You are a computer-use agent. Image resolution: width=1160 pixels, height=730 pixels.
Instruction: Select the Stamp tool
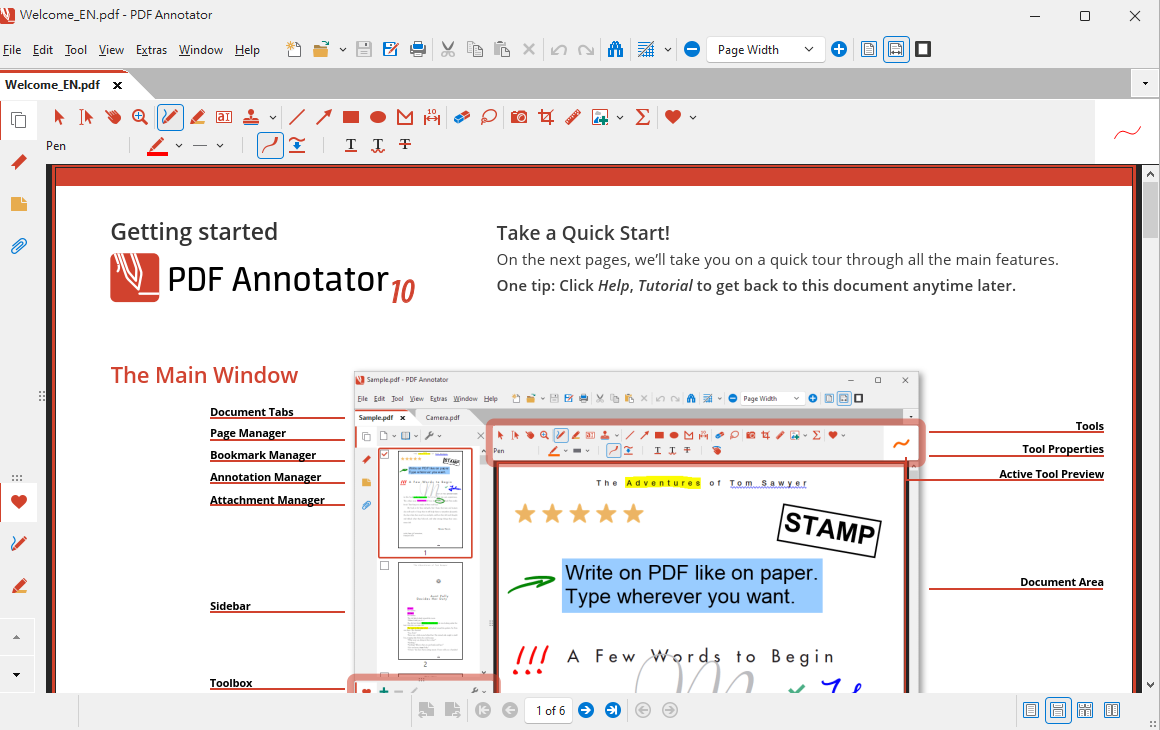[252, 117]
